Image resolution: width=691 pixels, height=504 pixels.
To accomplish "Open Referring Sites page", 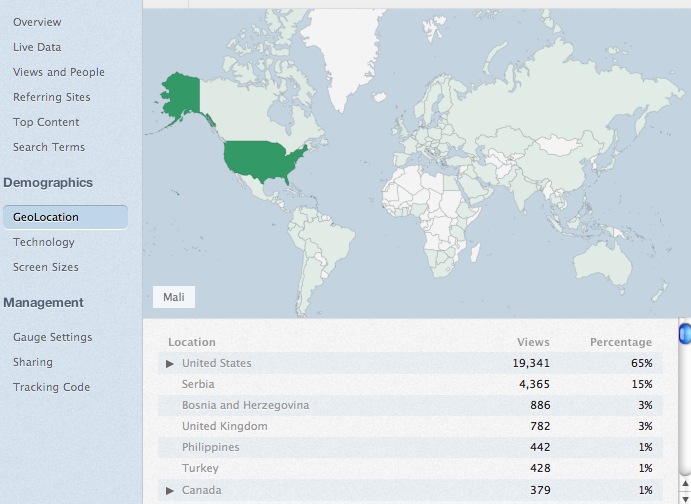I will (x=52, y=97).
